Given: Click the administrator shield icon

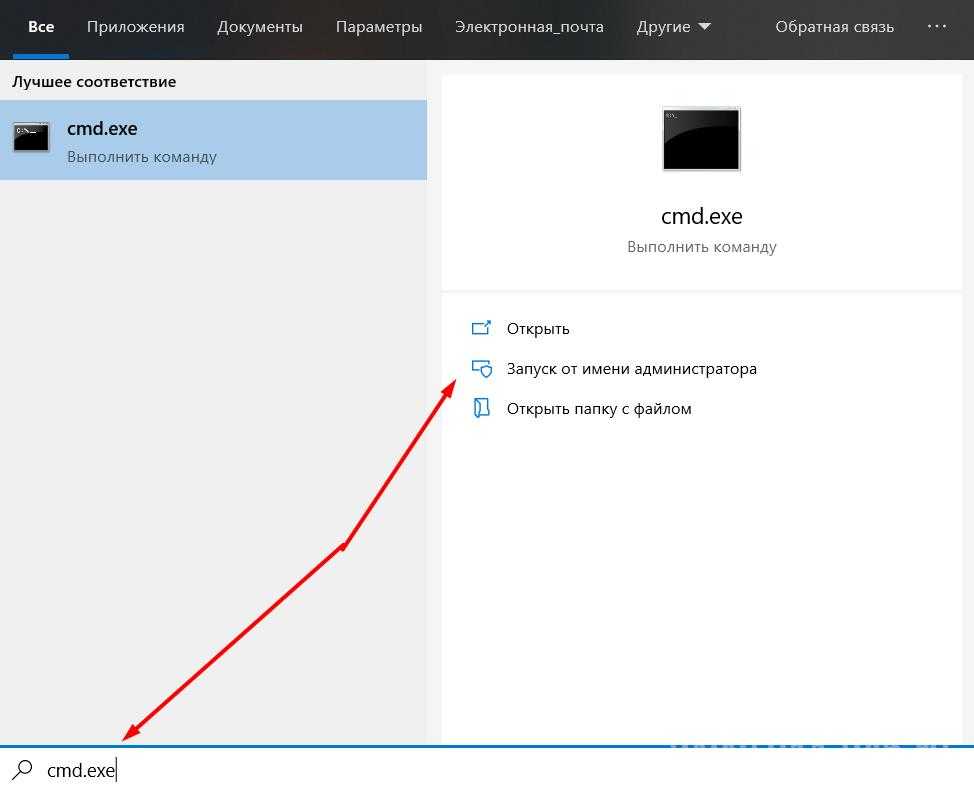Looking at the screenshot, I should (482, 368).
